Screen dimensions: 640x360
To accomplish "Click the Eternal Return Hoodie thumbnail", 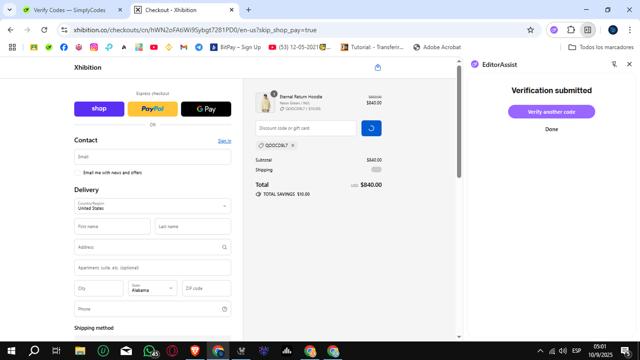I will pyautogui.click(x=265, y=102).
